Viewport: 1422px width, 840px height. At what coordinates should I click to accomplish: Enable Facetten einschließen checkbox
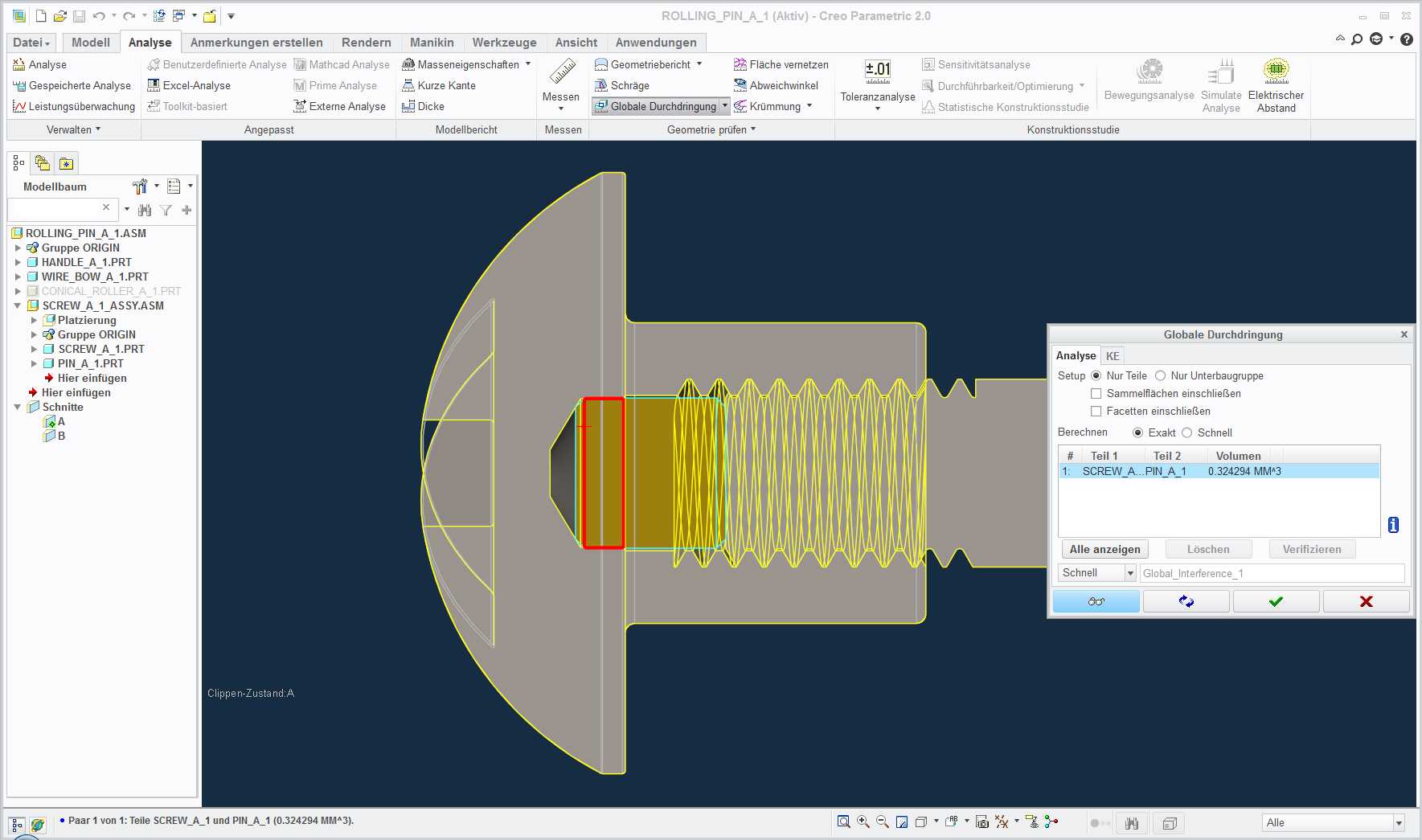[1096, 411]
